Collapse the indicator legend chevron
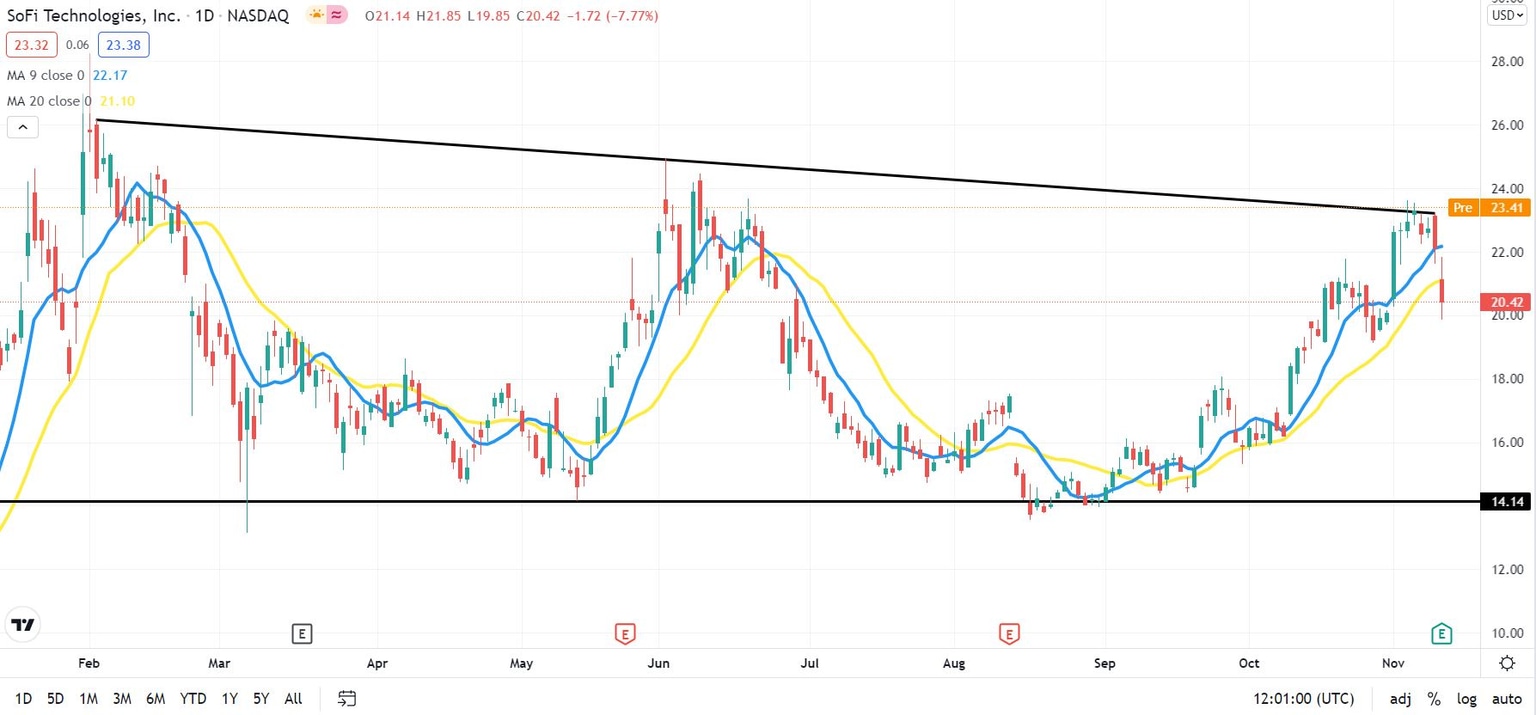 click(22, 127)
